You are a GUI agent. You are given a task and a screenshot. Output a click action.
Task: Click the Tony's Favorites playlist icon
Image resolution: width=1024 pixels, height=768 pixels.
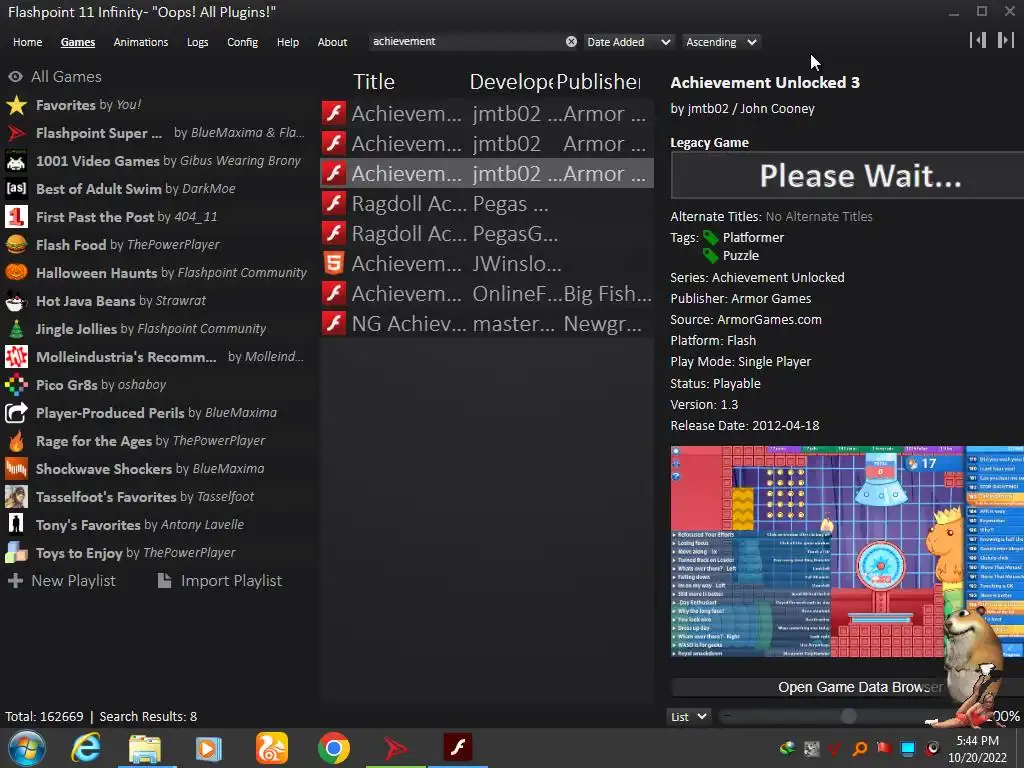(x=16, y=525)
